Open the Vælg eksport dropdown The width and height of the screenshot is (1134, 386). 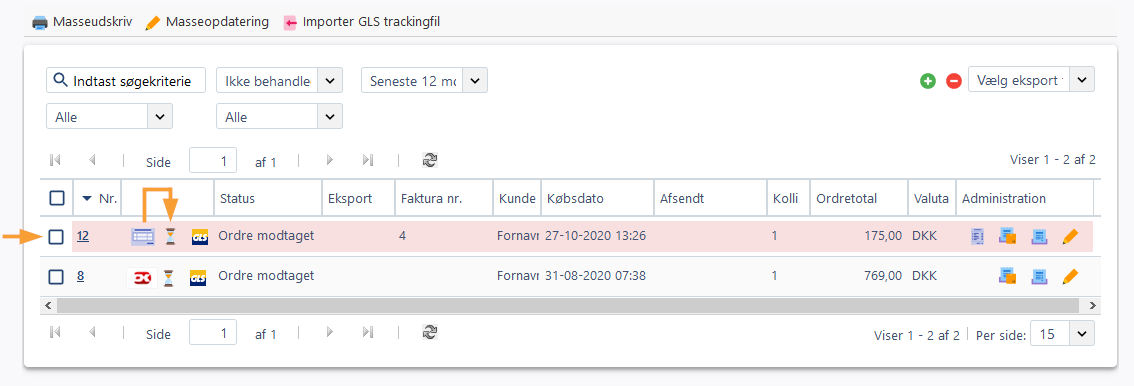pyautogui.click(x=1031, y=80)
